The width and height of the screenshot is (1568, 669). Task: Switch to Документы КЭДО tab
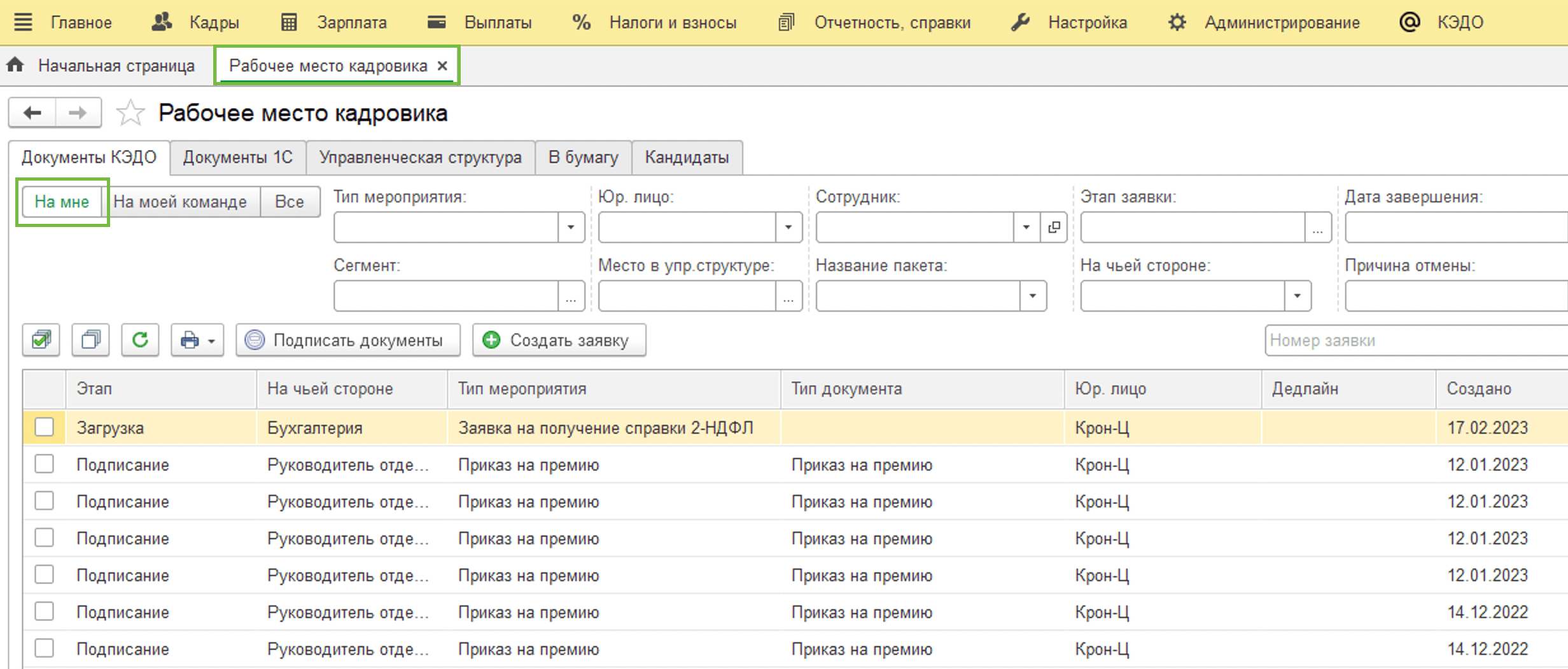(x=89, y=157)
